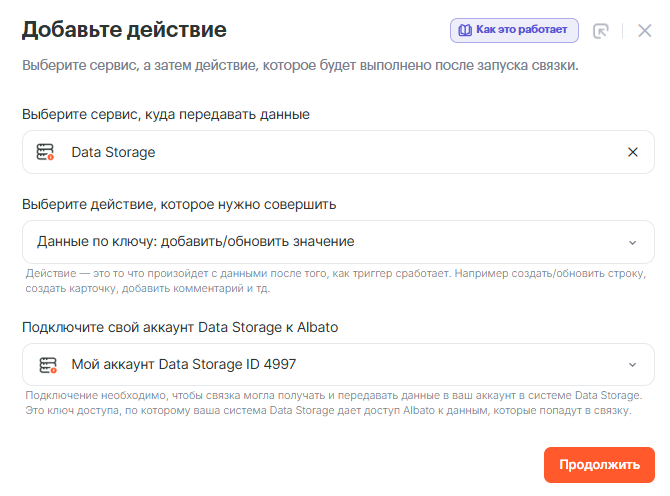Expand the account dropdown chevron
The height and width of the screenshot is (496, 670).
(x=632, y=365)
